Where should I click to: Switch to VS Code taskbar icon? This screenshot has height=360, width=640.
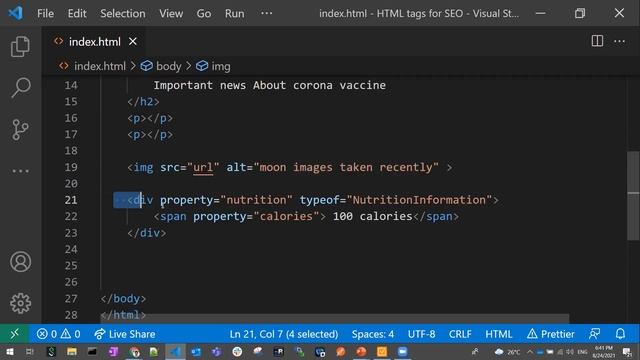coord(176,352)
